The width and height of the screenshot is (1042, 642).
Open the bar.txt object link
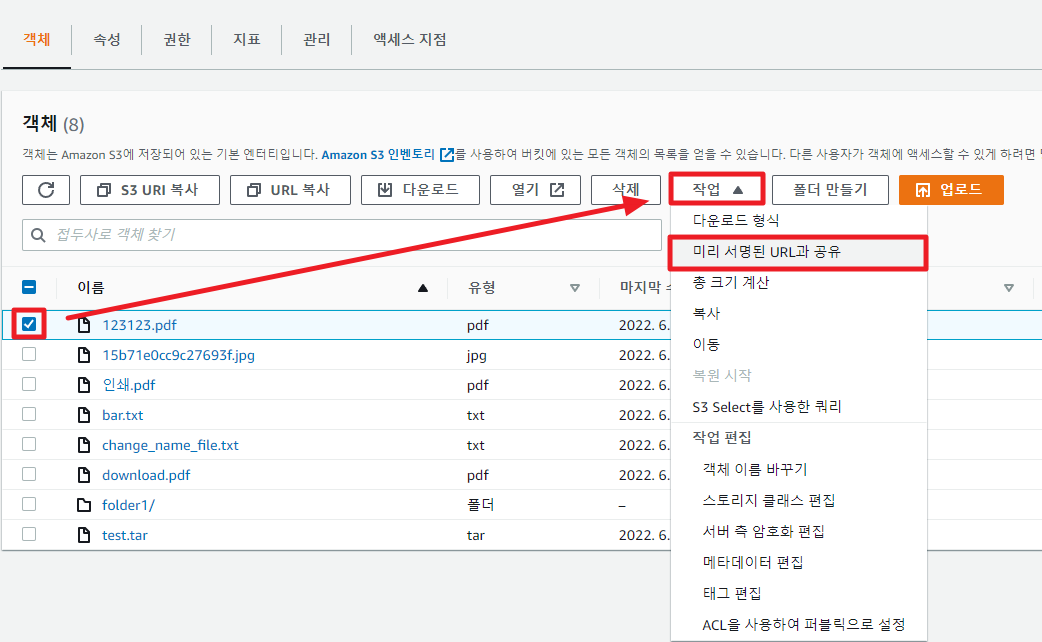pos(122,415)
